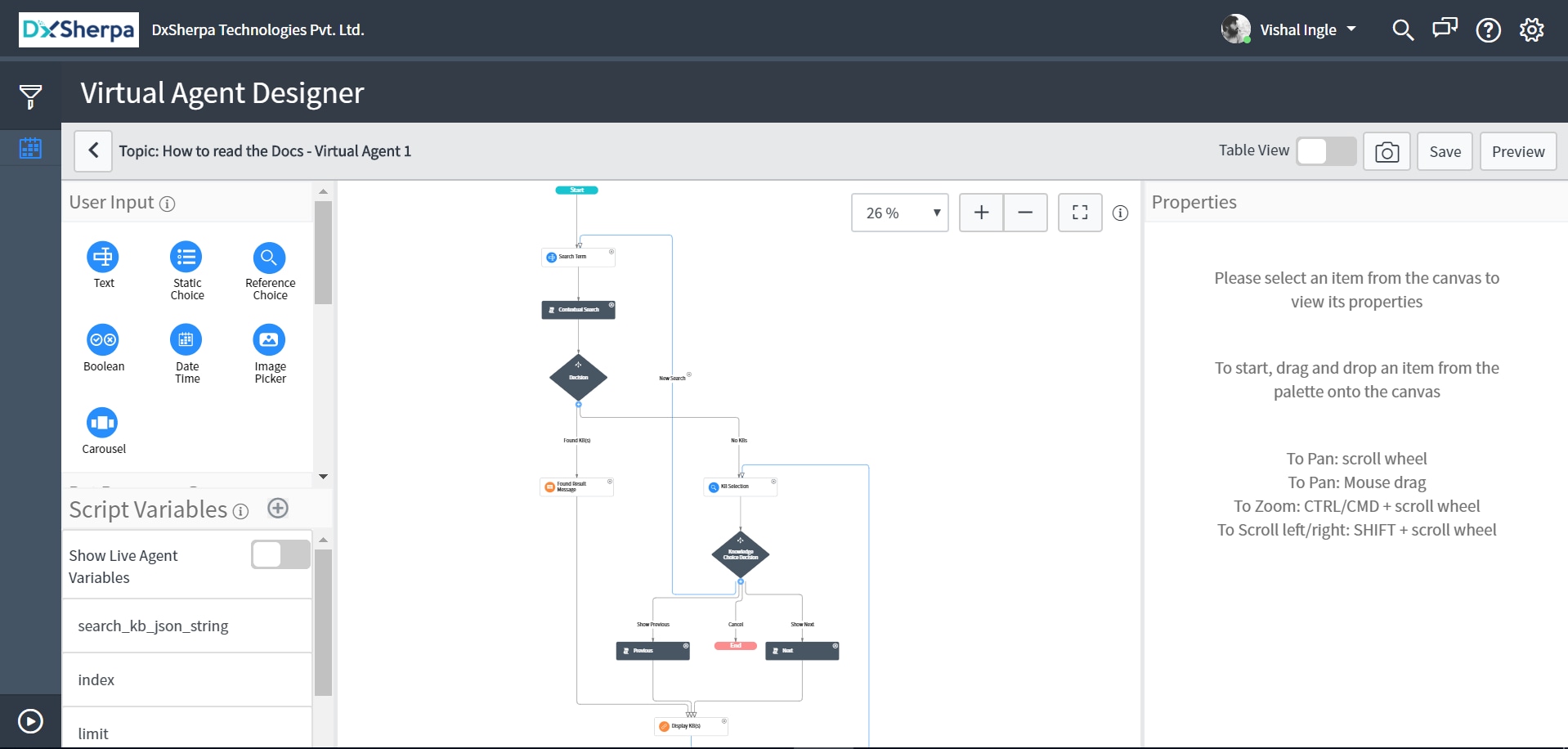Image resolution: width=1568 pixels, height=749 pixels.
Task: Select the Reference Choice input component
Action: pyautogui.click(x=270, y=258)
